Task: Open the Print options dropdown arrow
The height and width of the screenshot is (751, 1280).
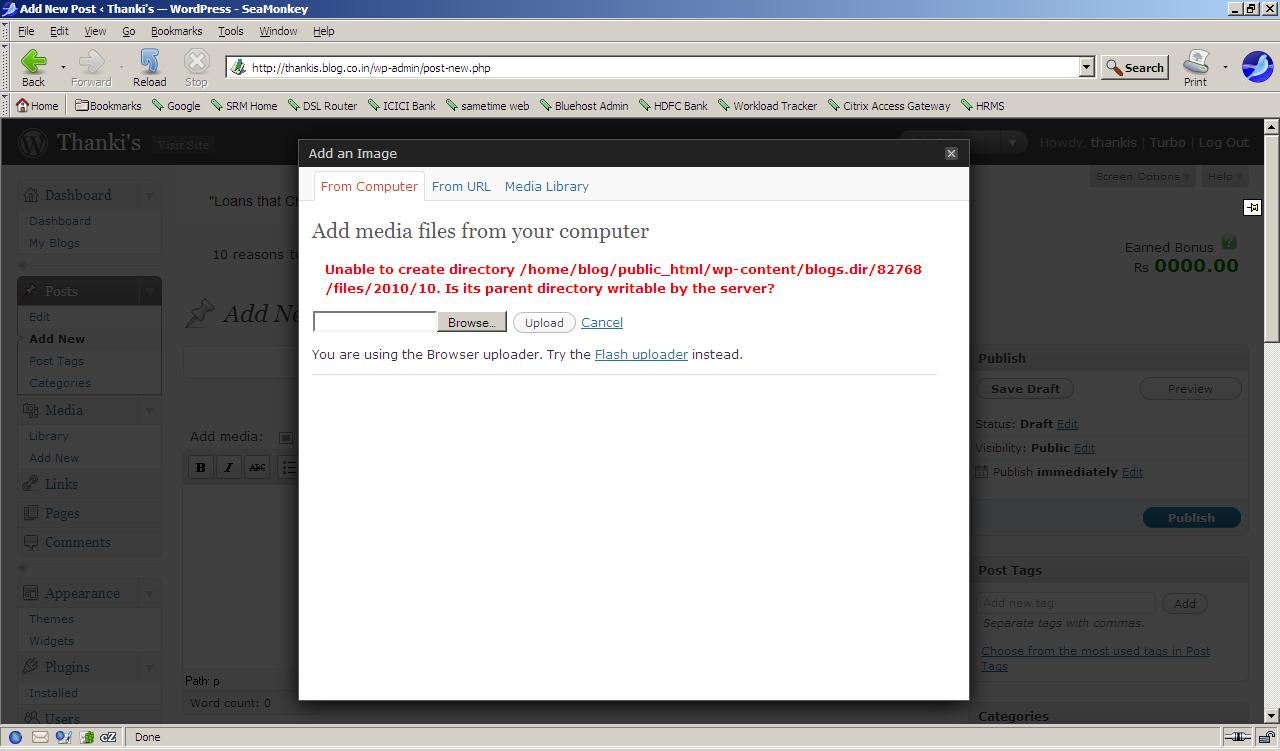Action: click(x=1225, y=67)
